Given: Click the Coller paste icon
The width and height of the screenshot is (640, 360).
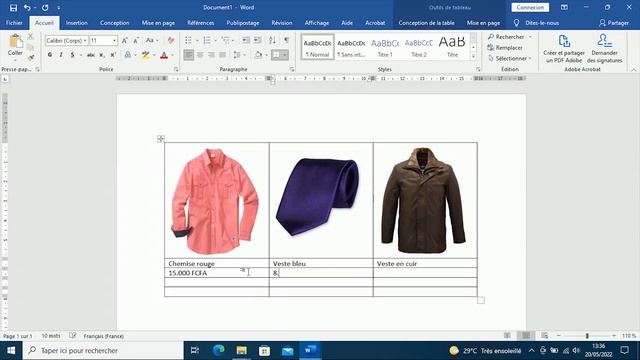Looking at the screenshot, I should 15,42.
